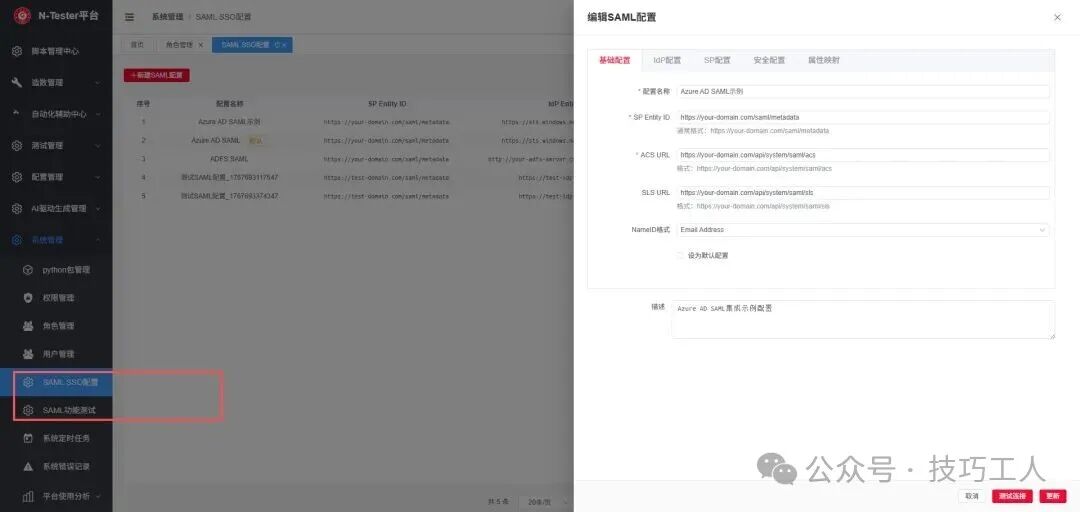Viewport: 1080px width, 512px height.
Task: Close the 编辑SAML配置 drawer with X
Action: (x=1057, y=17)
